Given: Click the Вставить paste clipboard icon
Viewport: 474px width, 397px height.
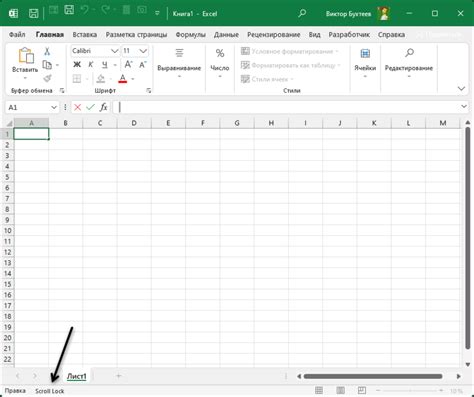Looking at the screenshot, I should [26, 55].
